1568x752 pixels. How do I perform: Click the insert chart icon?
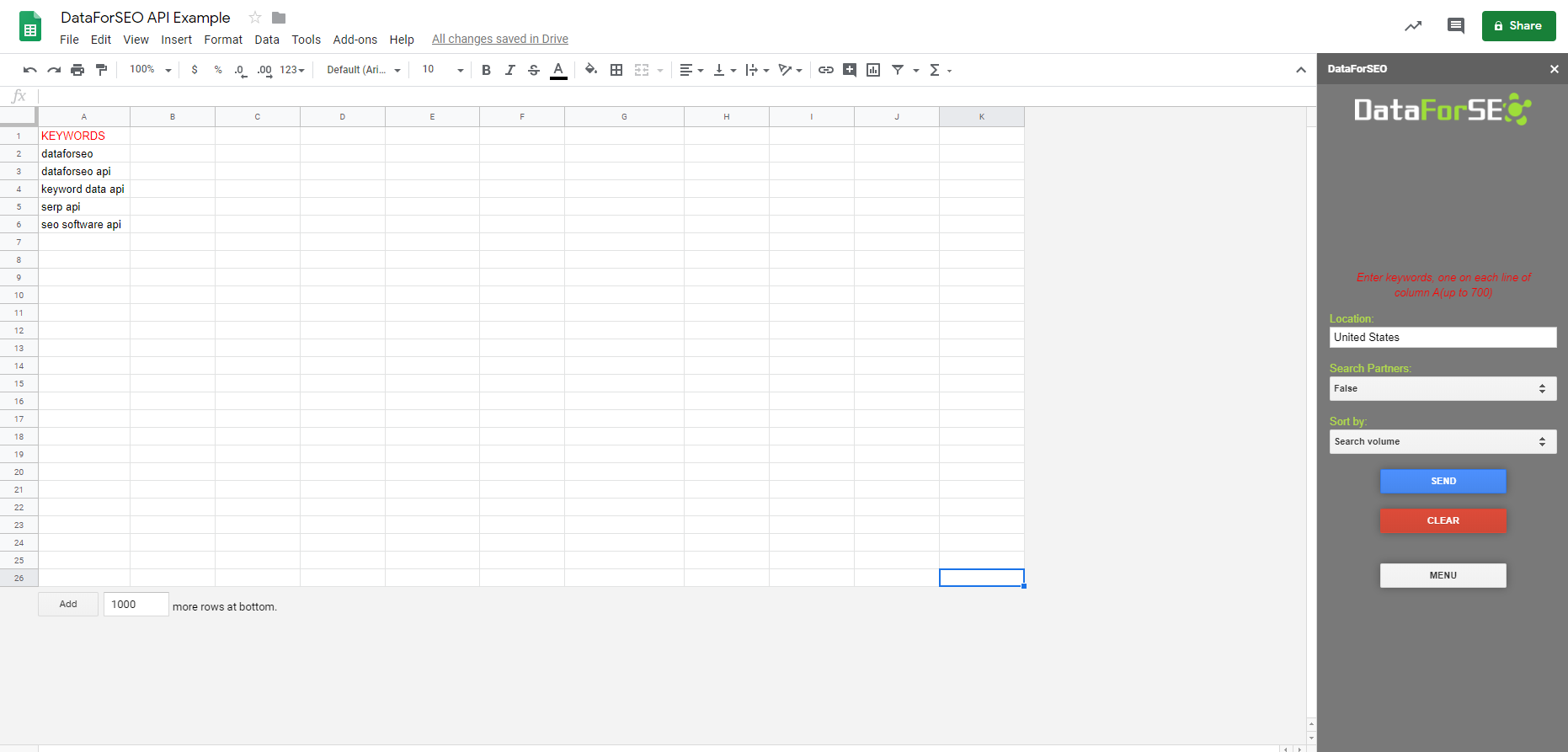(873, 70)
